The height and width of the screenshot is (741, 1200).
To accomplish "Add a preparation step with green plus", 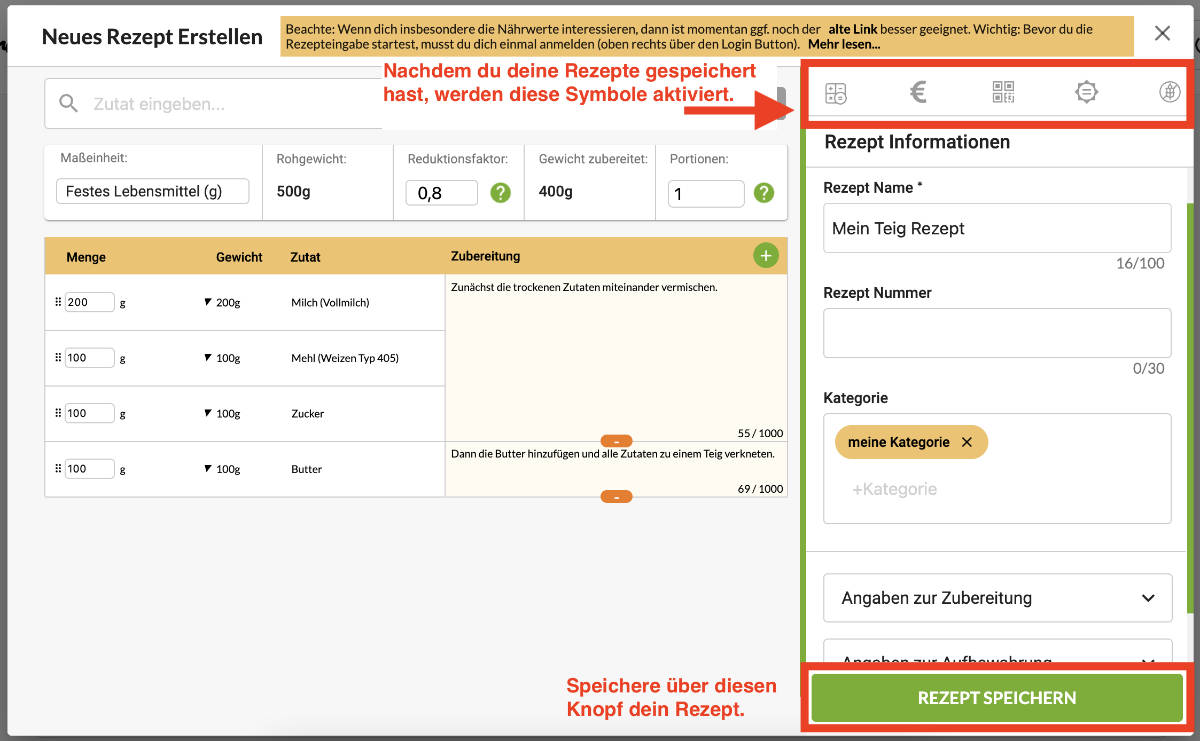I will click(x=765, y=256).
